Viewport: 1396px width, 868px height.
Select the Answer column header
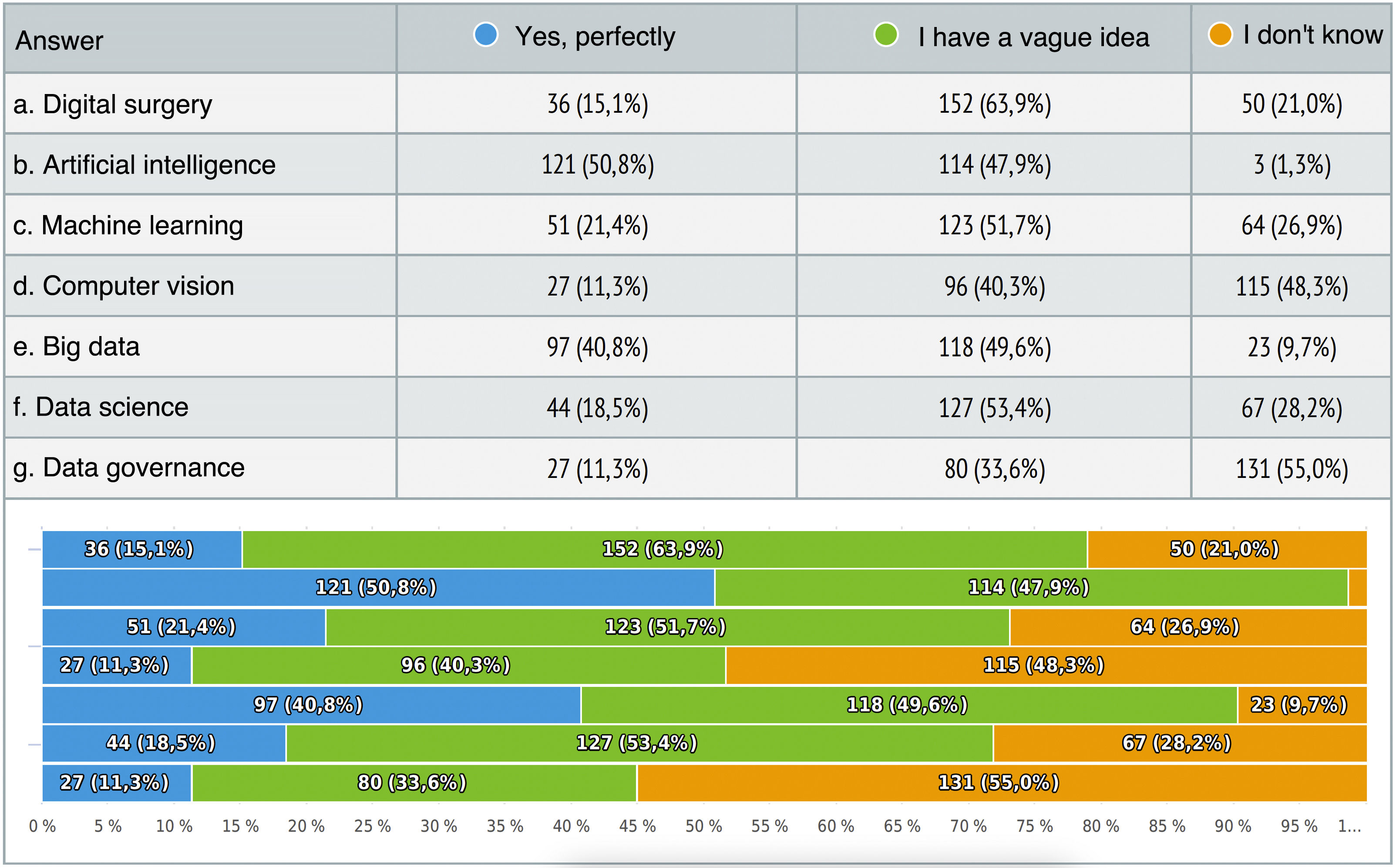[60, 41]
